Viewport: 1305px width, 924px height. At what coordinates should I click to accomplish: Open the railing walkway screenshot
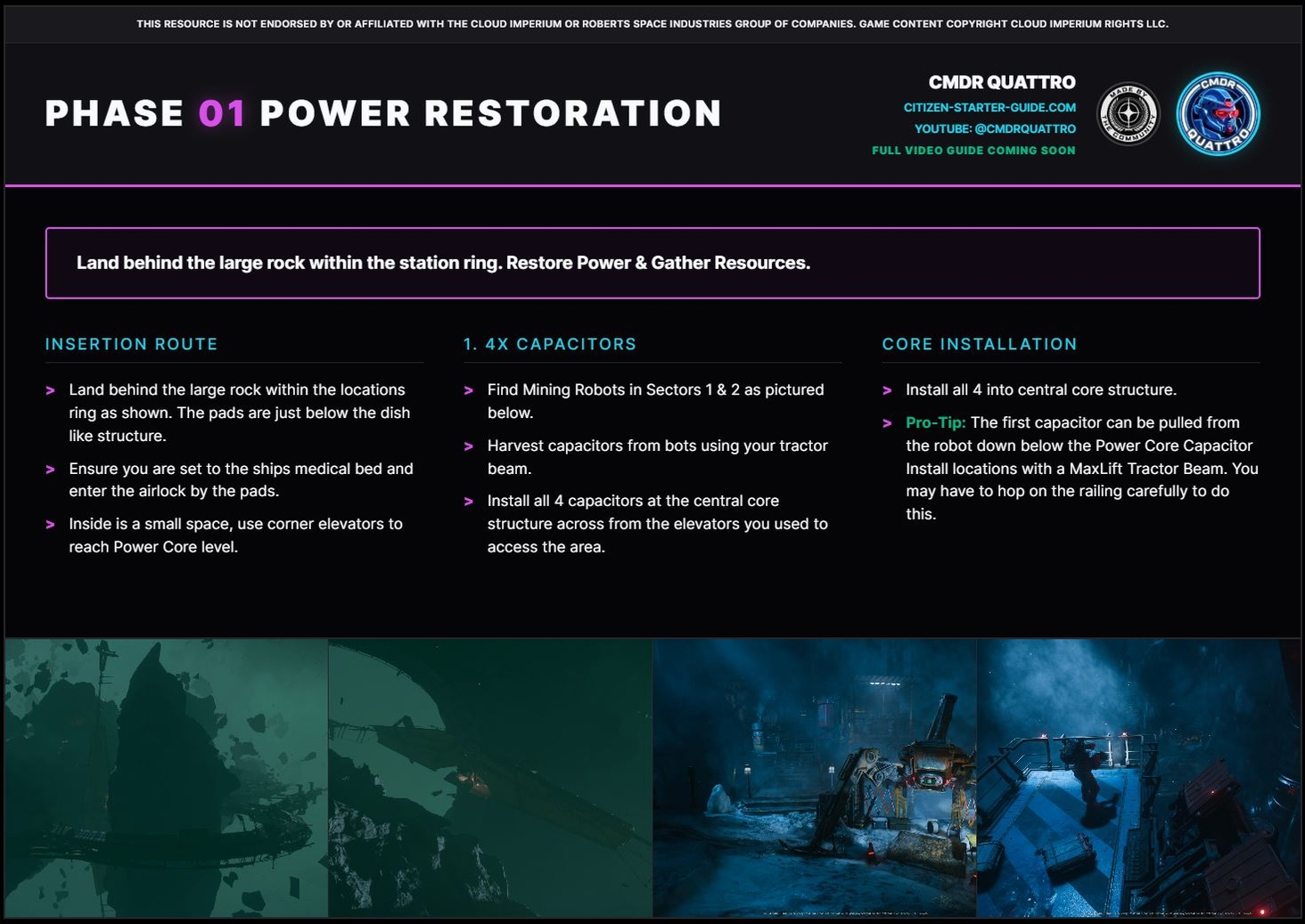click(1138, 778)
